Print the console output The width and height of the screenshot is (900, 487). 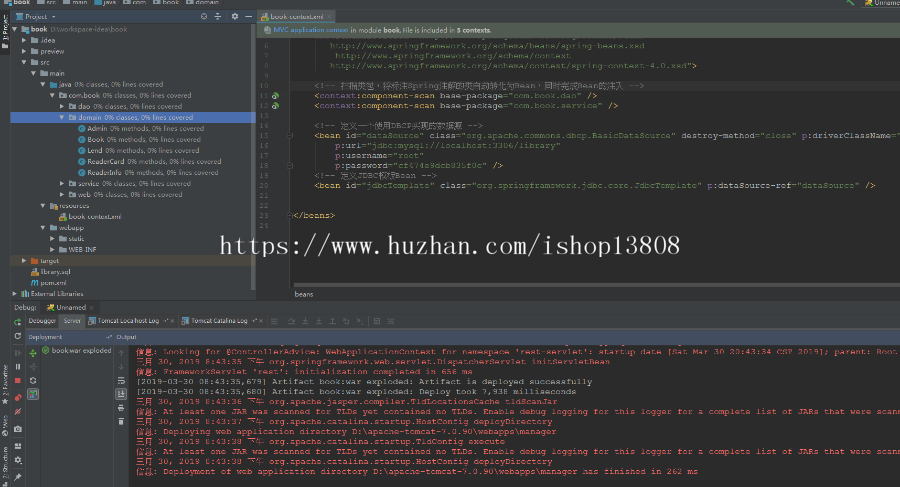coord(121,408)
